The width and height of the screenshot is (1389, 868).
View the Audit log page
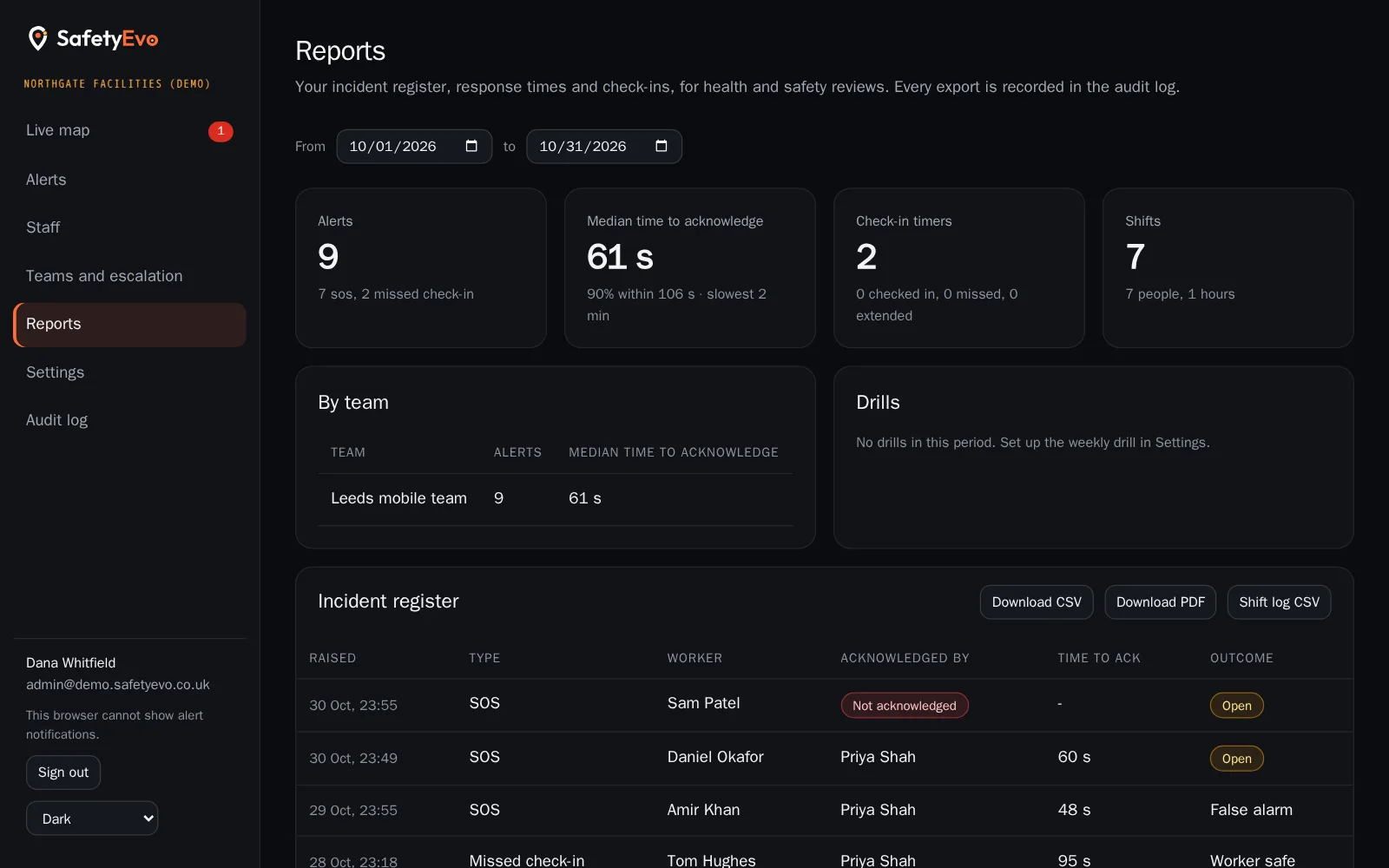tap(129, 420)
